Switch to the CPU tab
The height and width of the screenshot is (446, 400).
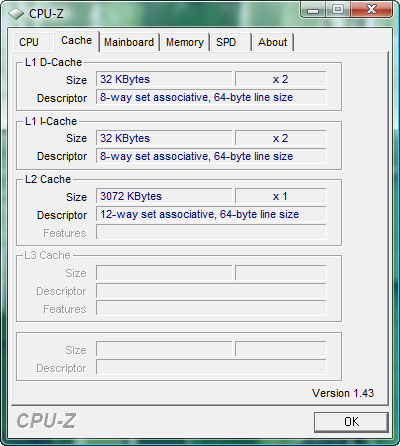pyautogui.click(x=33, y=42)
